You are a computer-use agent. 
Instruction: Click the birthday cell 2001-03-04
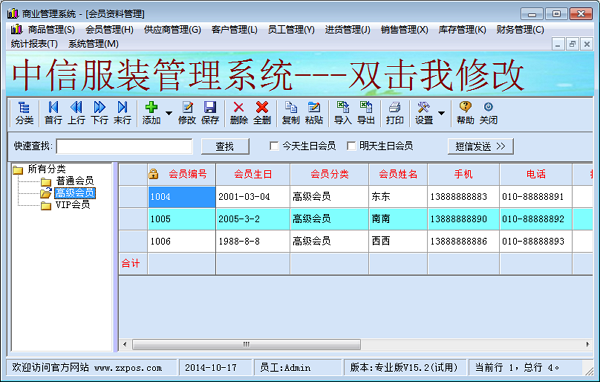[x=253, y=197]
